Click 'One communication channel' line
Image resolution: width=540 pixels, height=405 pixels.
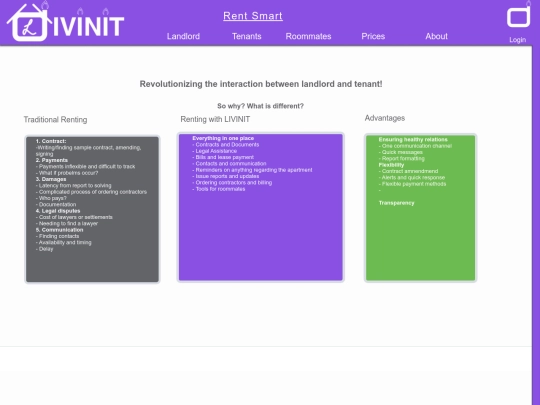click(415, 146)
